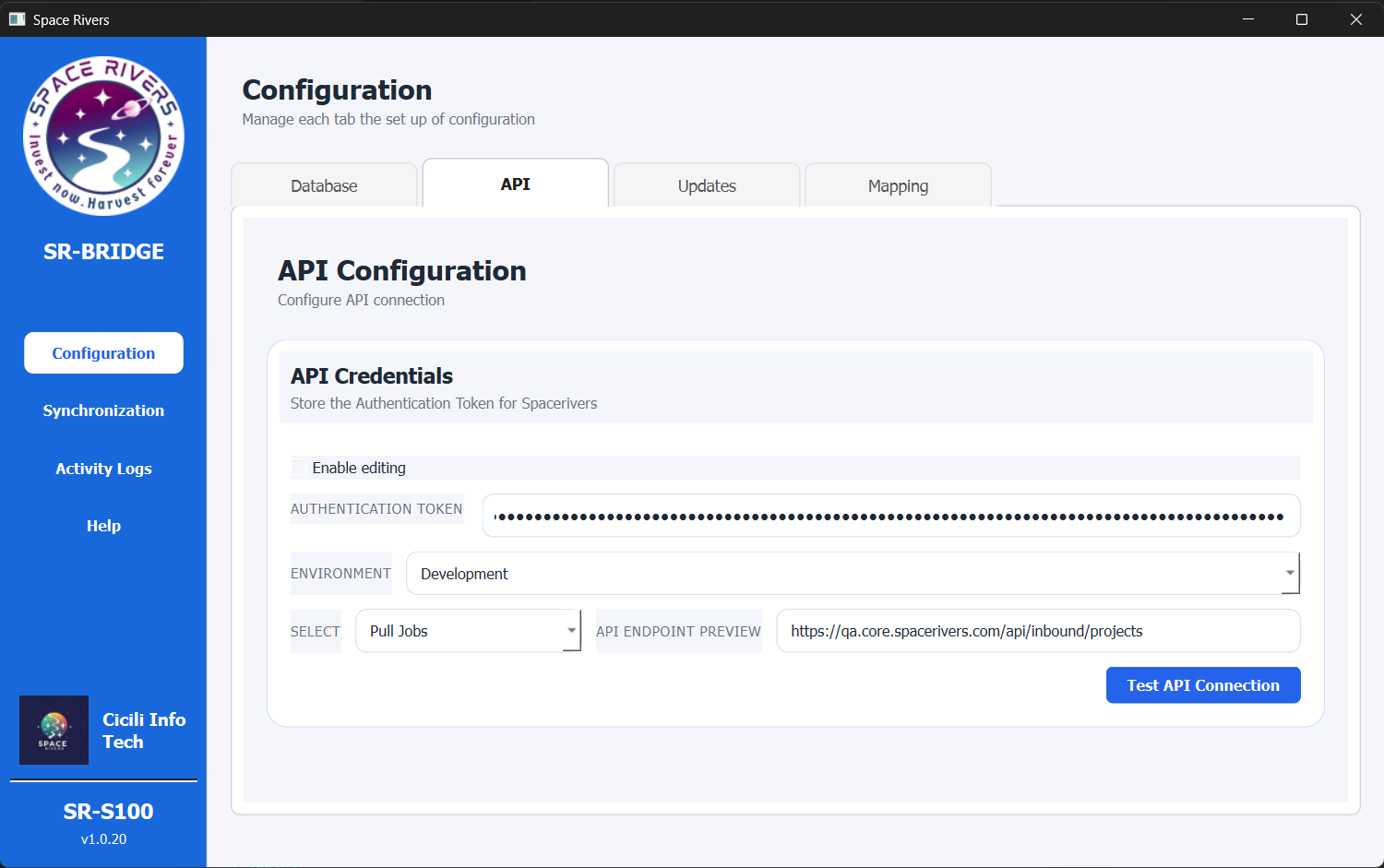Click the Space Rivers round logo

click(103, 136)
